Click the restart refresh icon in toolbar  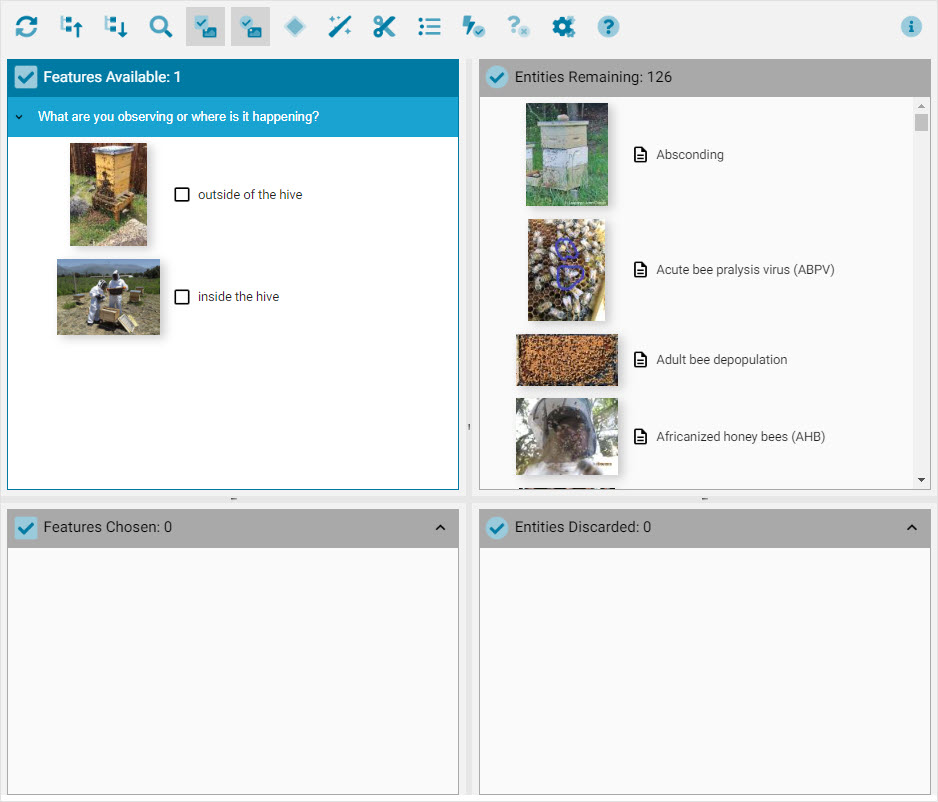27,27
